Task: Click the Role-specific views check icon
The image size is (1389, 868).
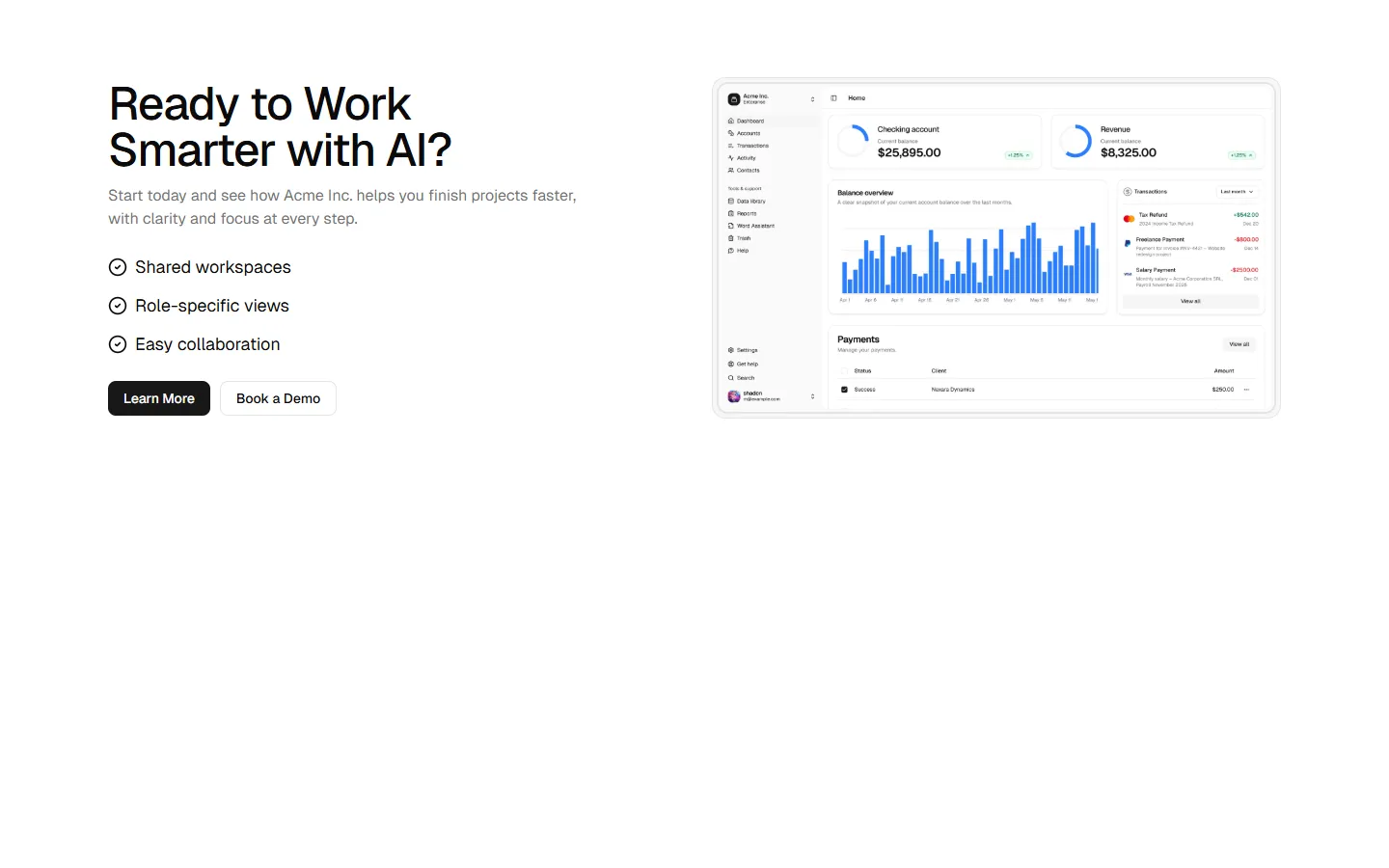Action: (x=118, y=306)
